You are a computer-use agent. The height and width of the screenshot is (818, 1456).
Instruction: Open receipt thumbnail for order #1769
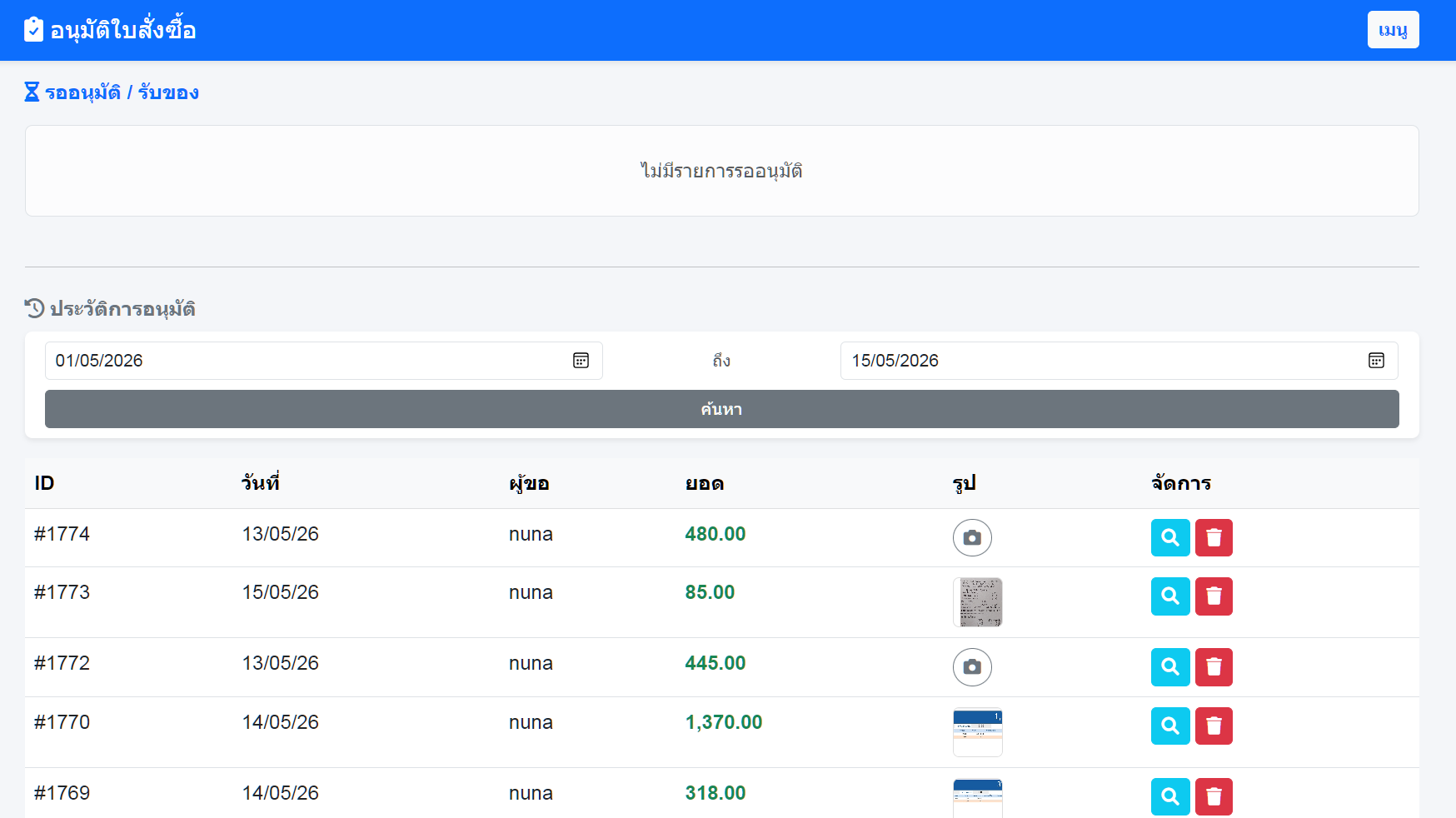[978, 798]
